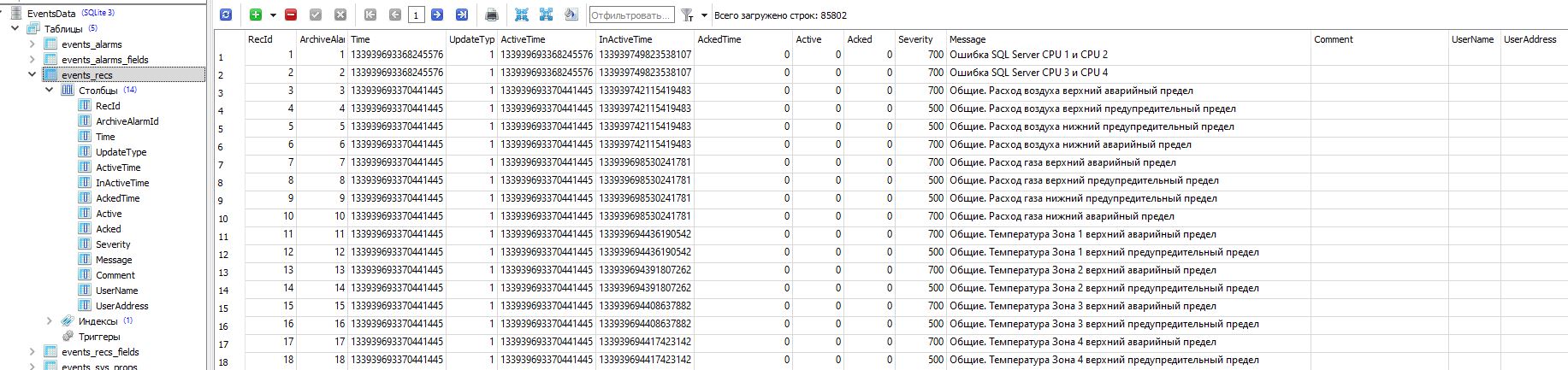Image resolution: width=1568 pixels, height=370 pixels.
Task: Click the fill-bucket icon in the toolbar
Action: click(571, 15)
